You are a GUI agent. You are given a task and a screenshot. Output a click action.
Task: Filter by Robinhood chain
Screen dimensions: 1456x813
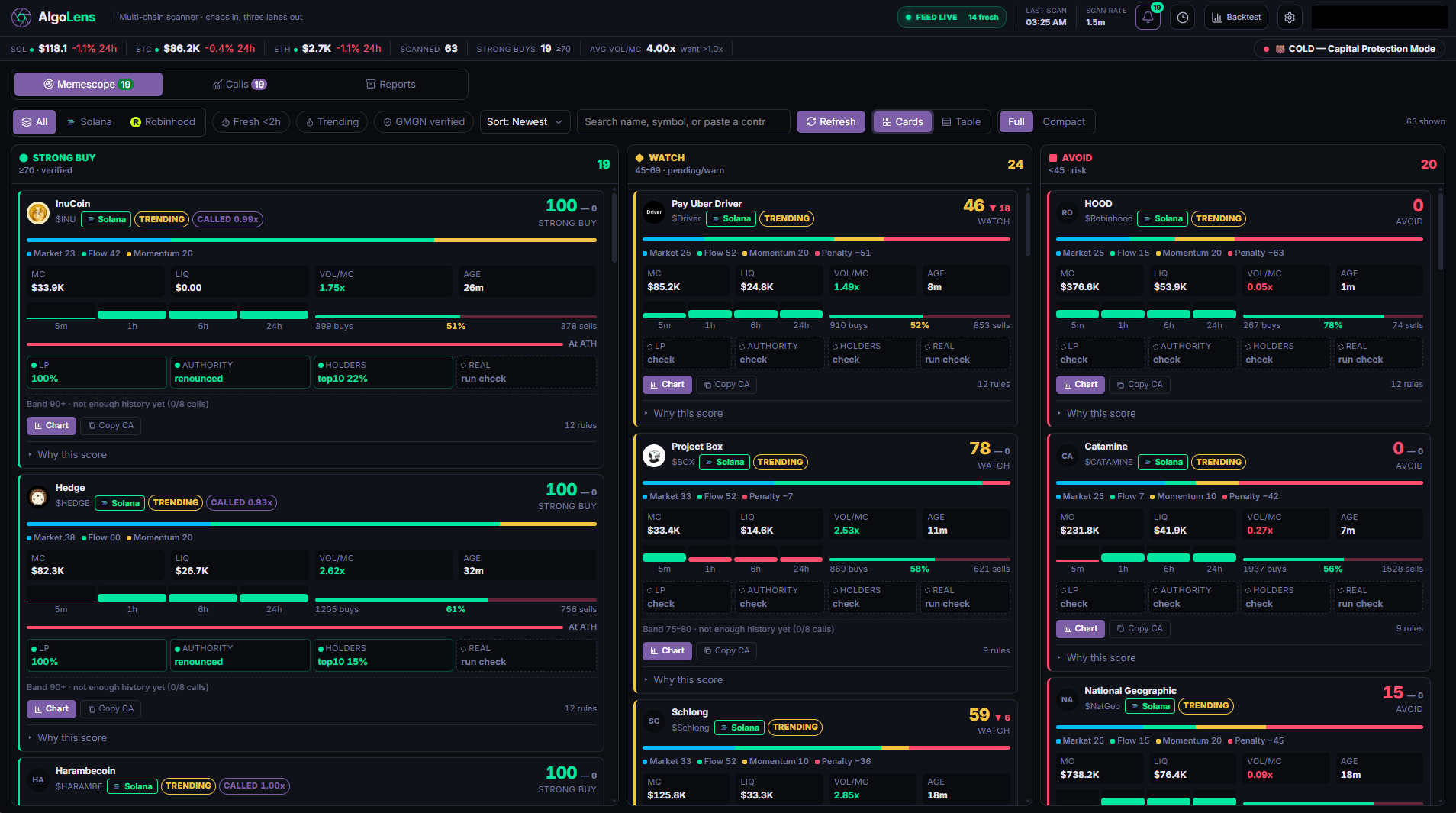(163, 122)
